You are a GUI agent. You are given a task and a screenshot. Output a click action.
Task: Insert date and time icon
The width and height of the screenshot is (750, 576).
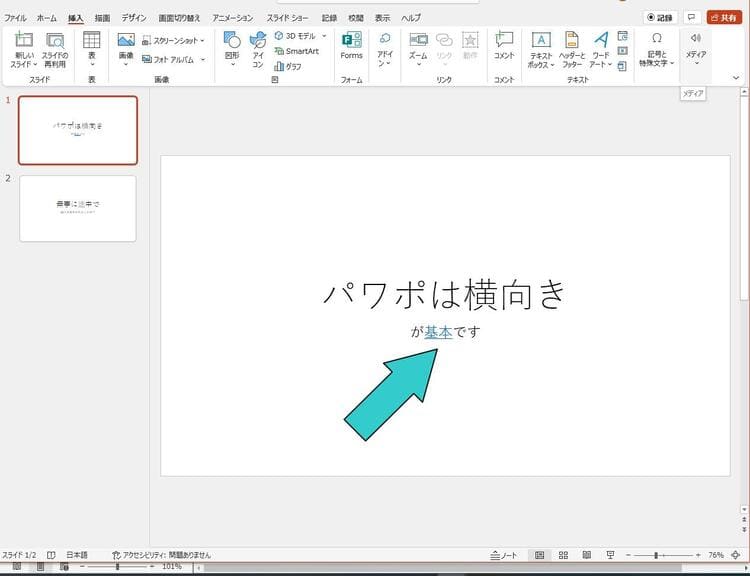[622, 36]
